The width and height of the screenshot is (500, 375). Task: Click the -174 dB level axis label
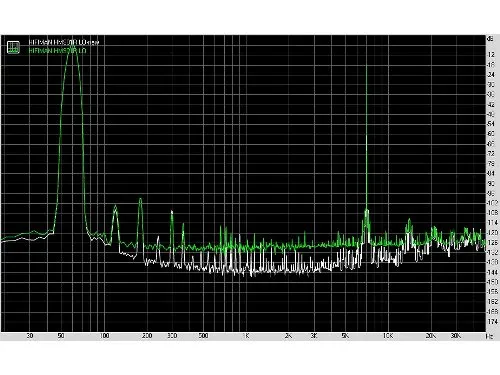(492, 322)
